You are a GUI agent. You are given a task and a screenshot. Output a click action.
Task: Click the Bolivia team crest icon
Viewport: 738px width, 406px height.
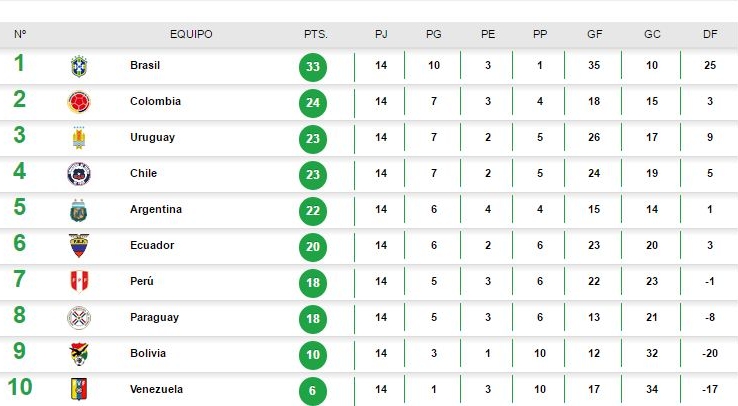tap(79, 354)
